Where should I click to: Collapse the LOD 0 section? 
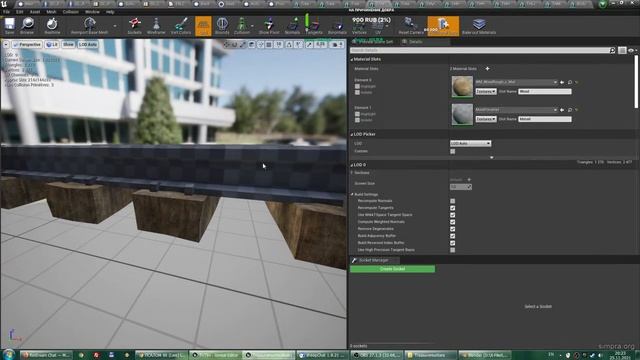352,165
